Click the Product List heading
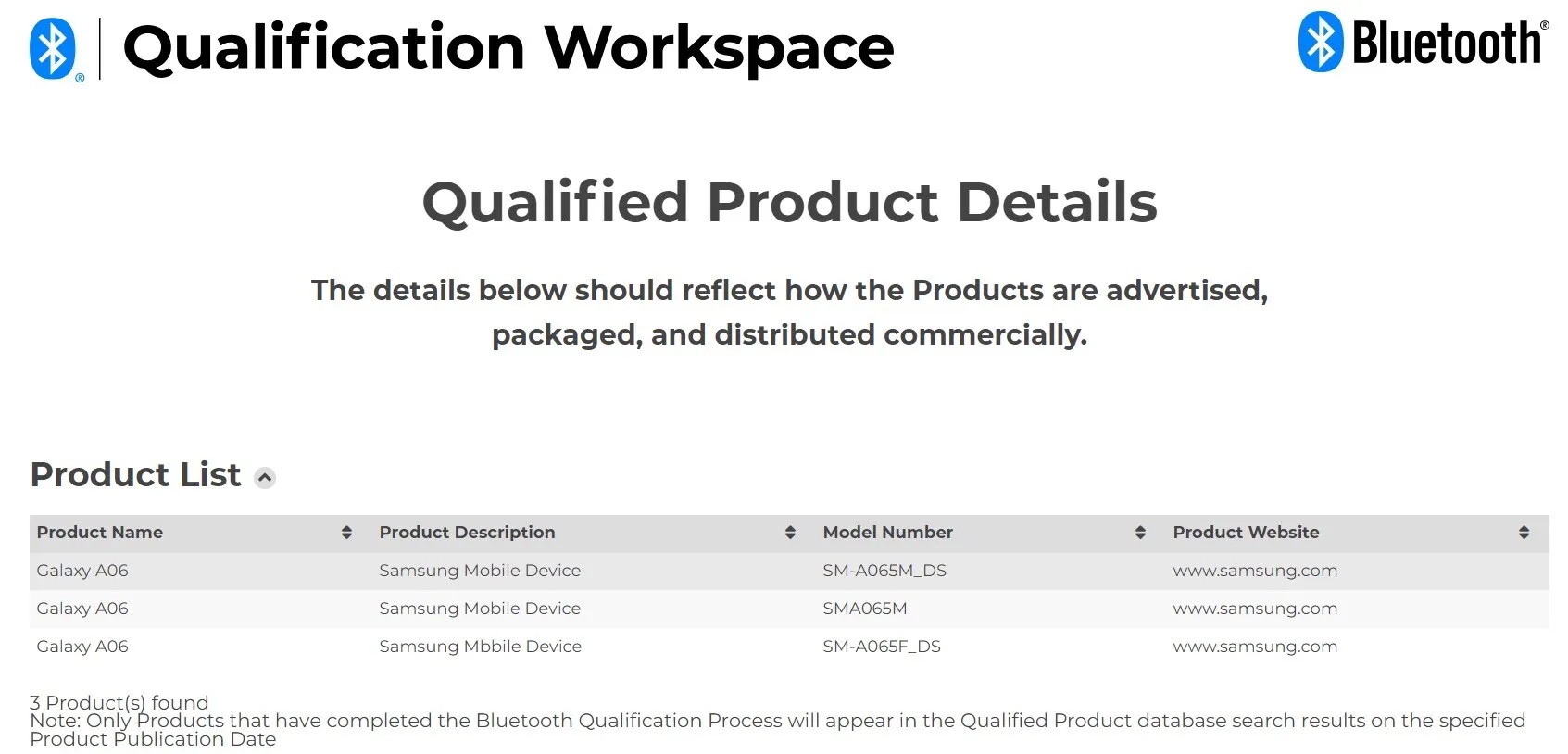 click(135, 475)
